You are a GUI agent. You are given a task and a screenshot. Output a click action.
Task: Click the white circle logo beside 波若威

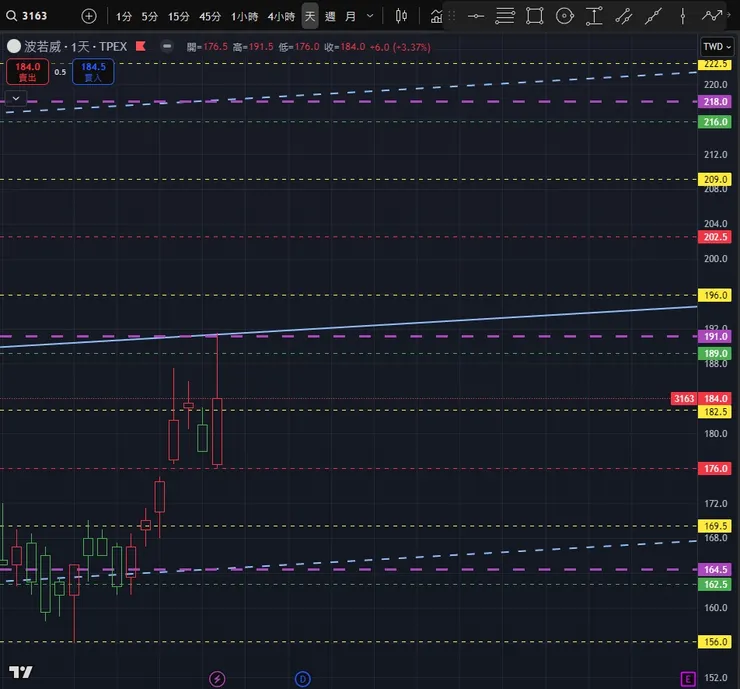(14, 46)
